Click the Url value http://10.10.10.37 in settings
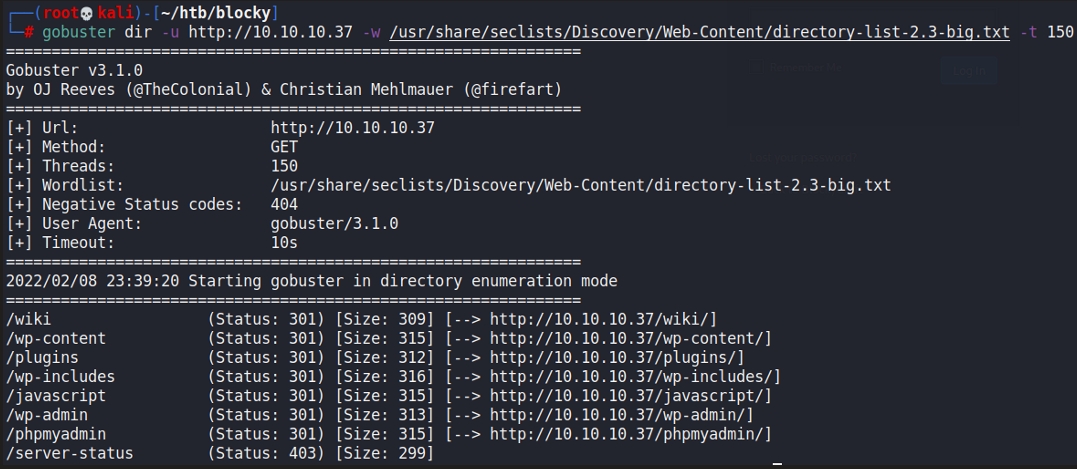The height and width of the screenshot is (469, 1077). tap(352, 128)
